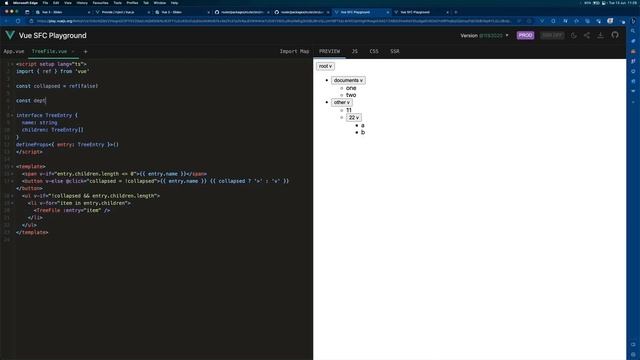Switch to the Provide / Inject Vue.js browser tab
The image size is (640, 360).
(x=121, y=12)
